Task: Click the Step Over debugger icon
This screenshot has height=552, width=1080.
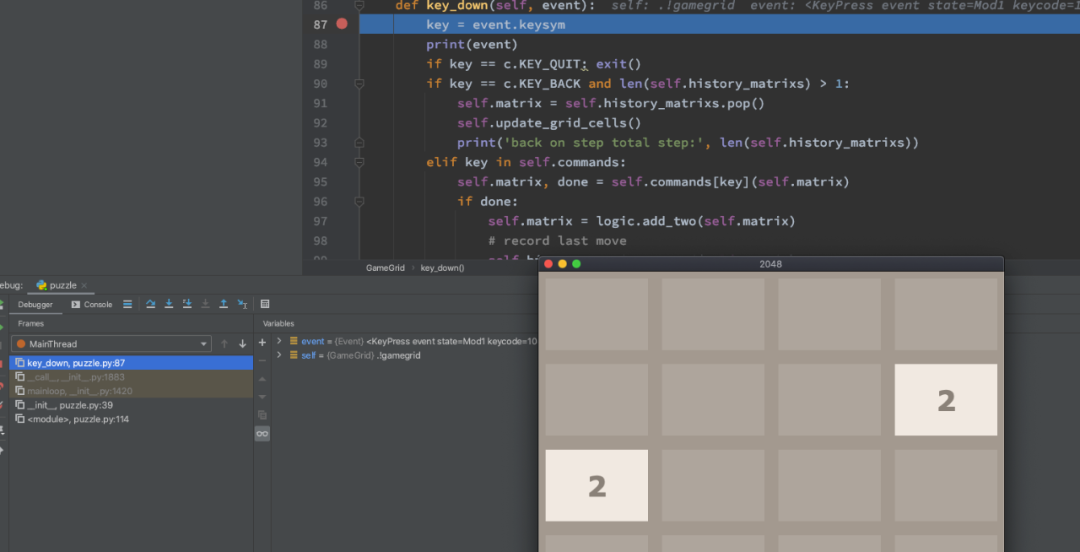Action: 150,304
